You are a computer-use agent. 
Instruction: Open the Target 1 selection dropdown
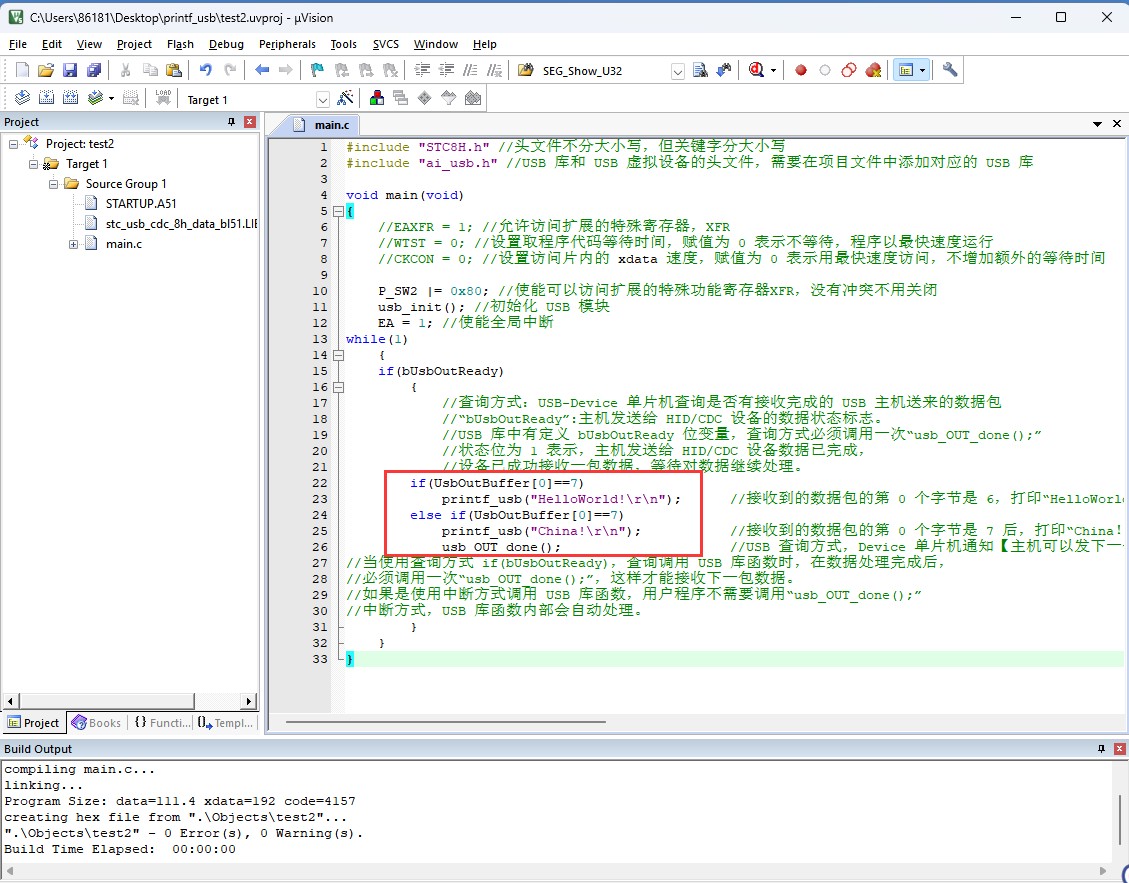pyautogui.click(x=323, y=99)
